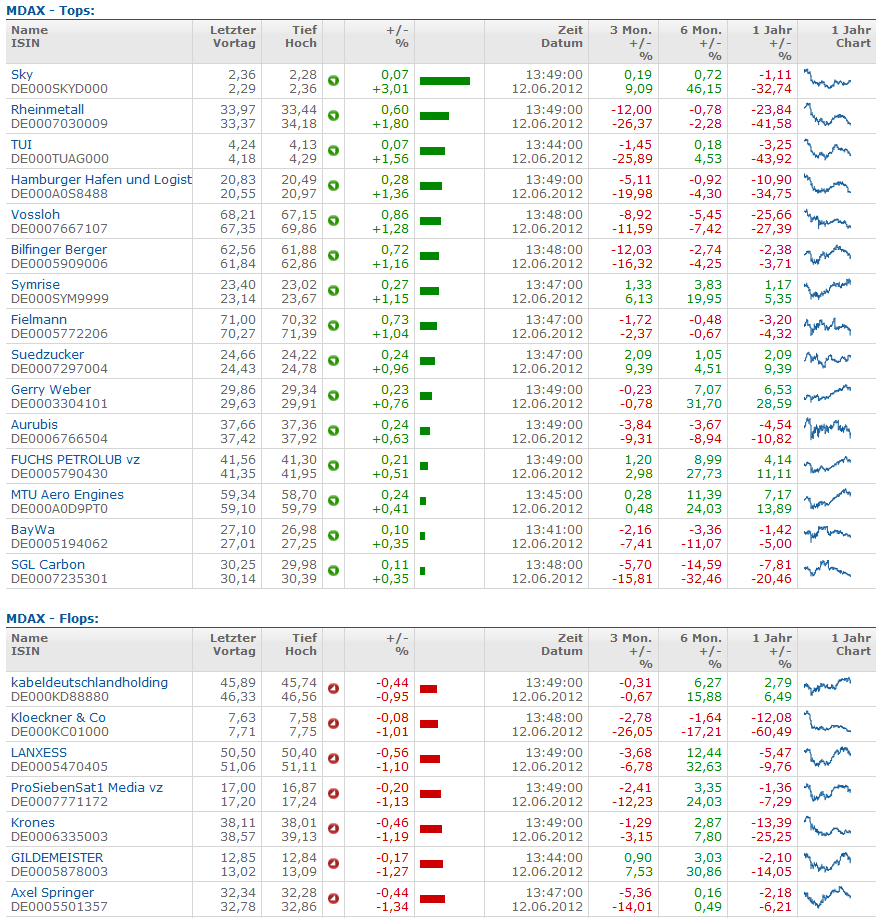Screen dimensions: 880x918
Task: Click the red down-arrow icon in the GILDEMEISTER row
Action: pos(333,864)
